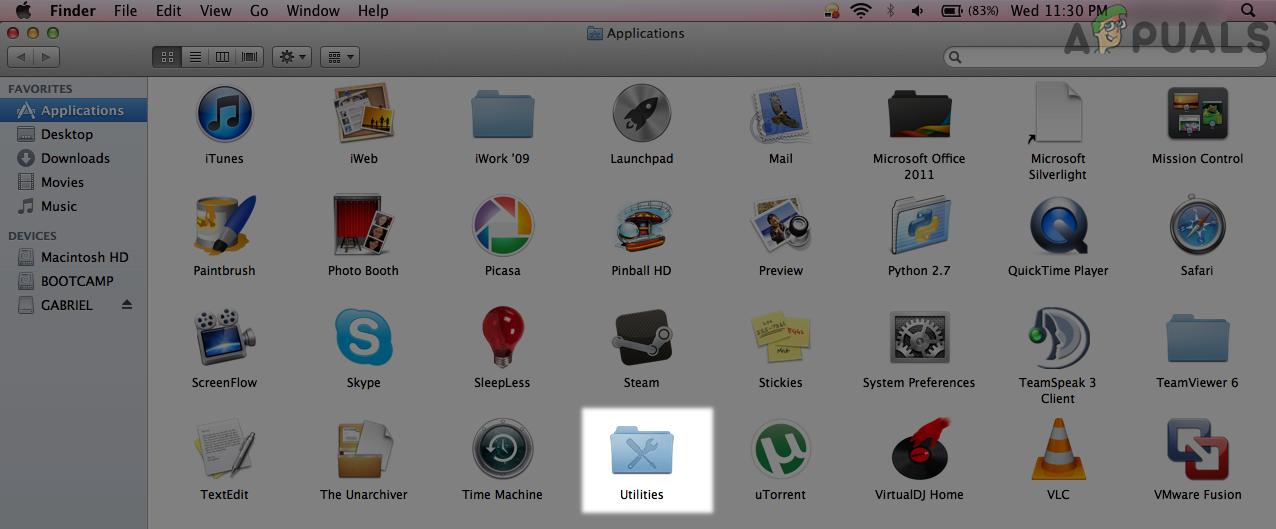
Task: Open the Utilities folder
Action: coord(641,450)
